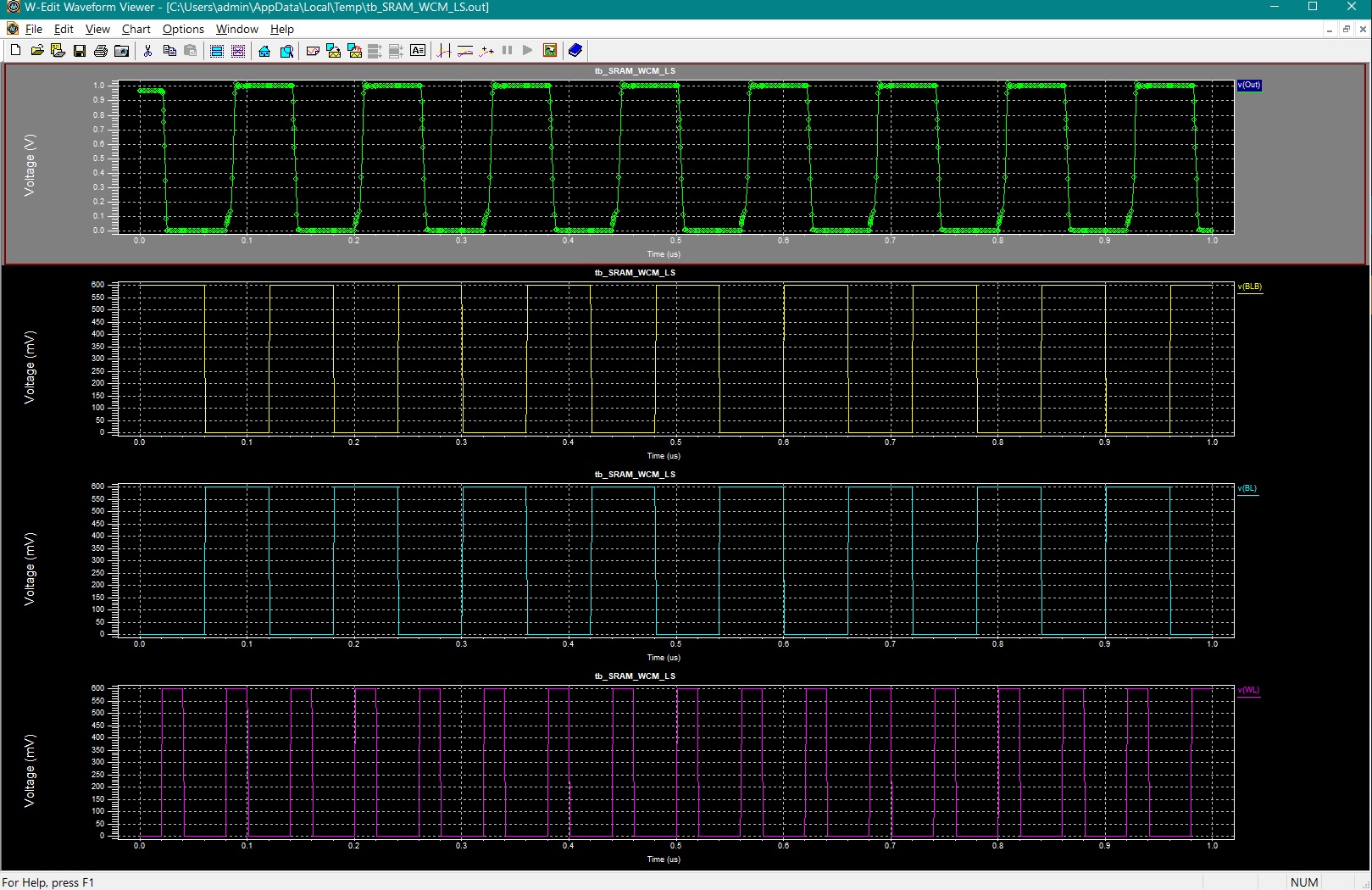Viewport: 1372px width, 890px height.
Task: Save using the floppy disk icon
Action: click(79, 51)
